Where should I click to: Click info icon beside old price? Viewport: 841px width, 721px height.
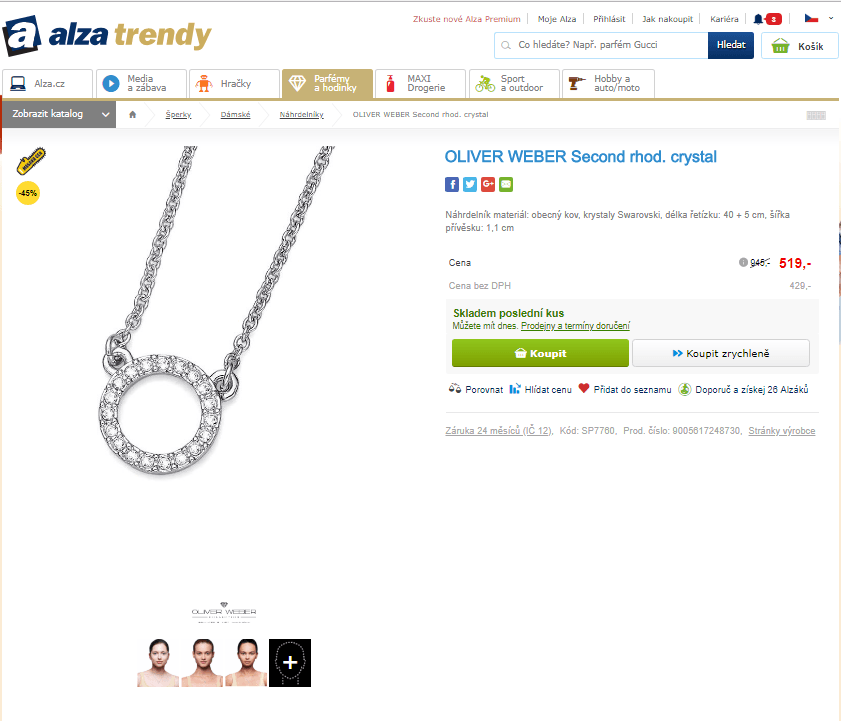pos(743,262)
